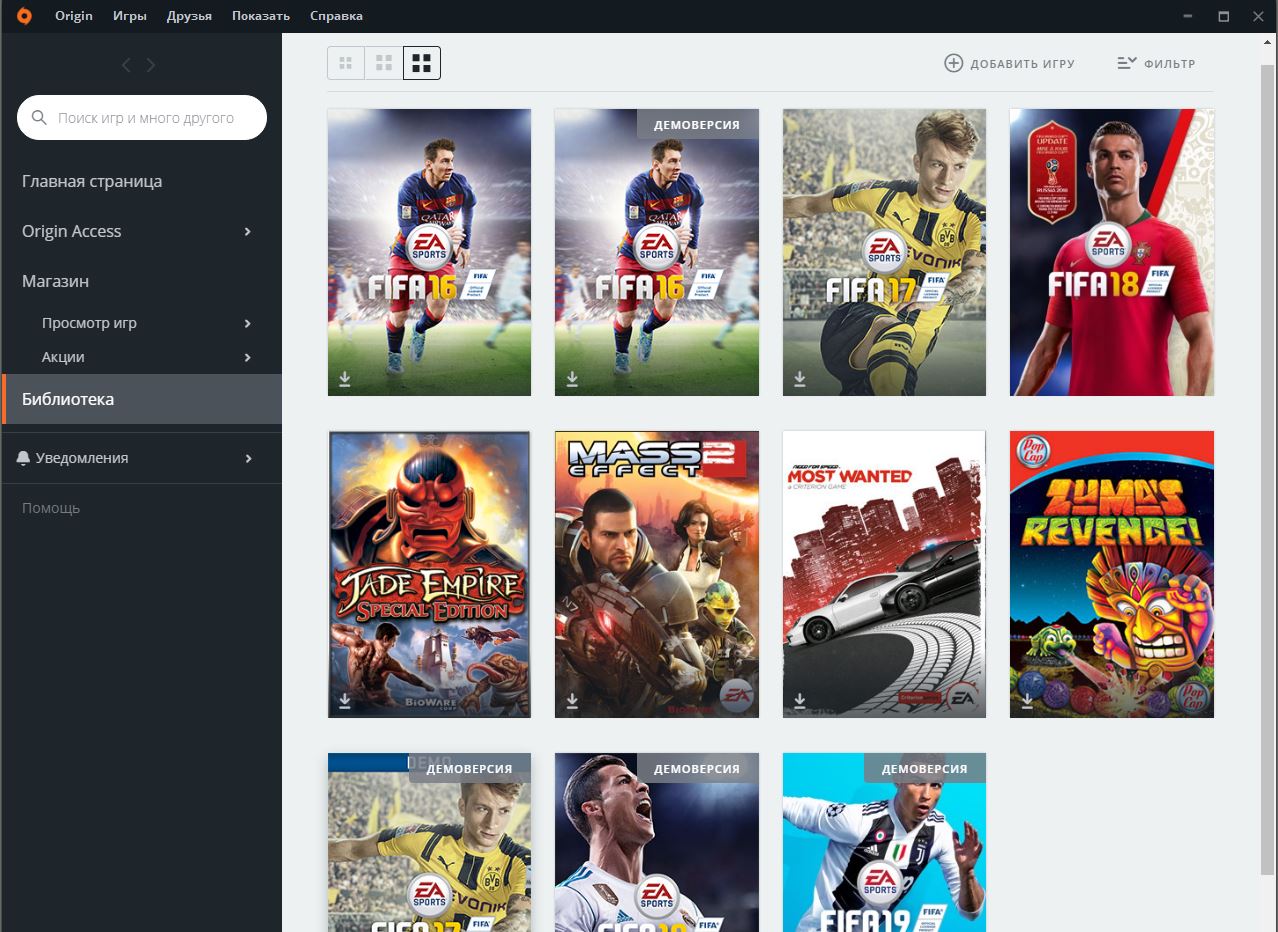Image resolution: width=1278 pixels, height=932 pixels.
Task: Close the Origin window
Action: click(1258, 16)
